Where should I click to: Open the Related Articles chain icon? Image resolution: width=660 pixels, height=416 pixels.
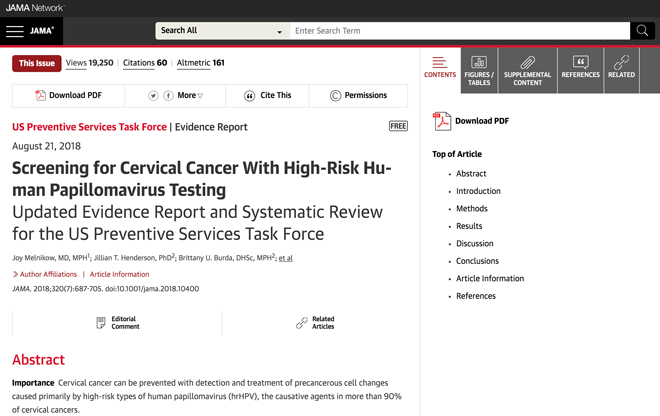(302, 323)
